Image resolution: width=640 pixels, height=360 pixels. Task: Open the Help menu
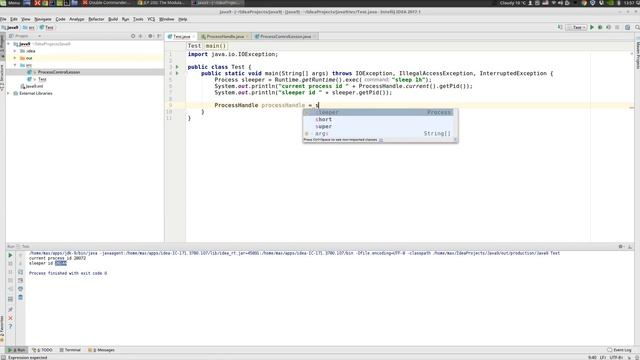[x=182, y=19]
